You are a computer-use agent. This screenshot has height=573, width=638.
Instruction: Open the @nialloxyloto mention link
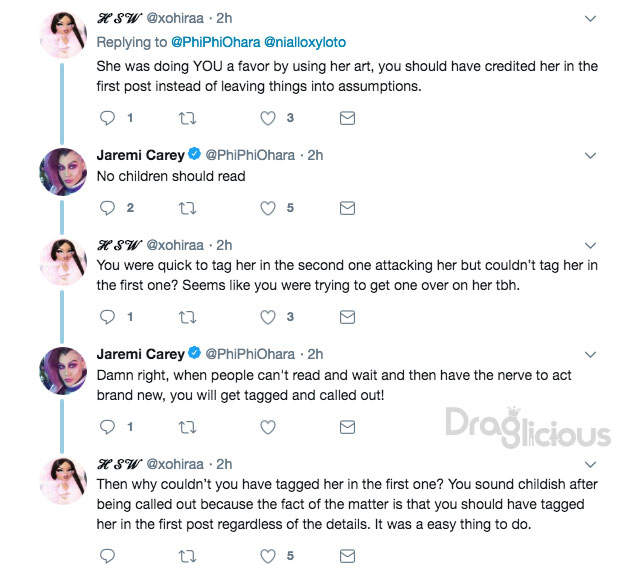tap(305, 42)
